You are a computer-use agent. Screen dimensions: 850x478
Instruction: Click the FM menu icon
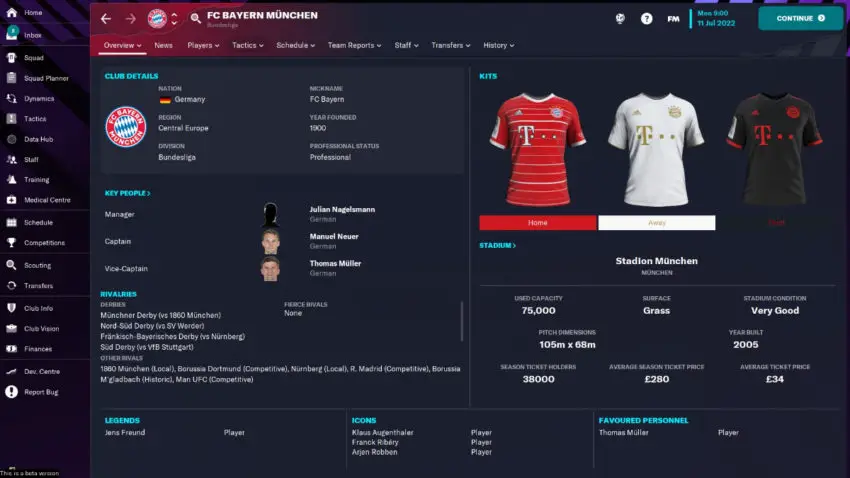(x=673, y=19)
